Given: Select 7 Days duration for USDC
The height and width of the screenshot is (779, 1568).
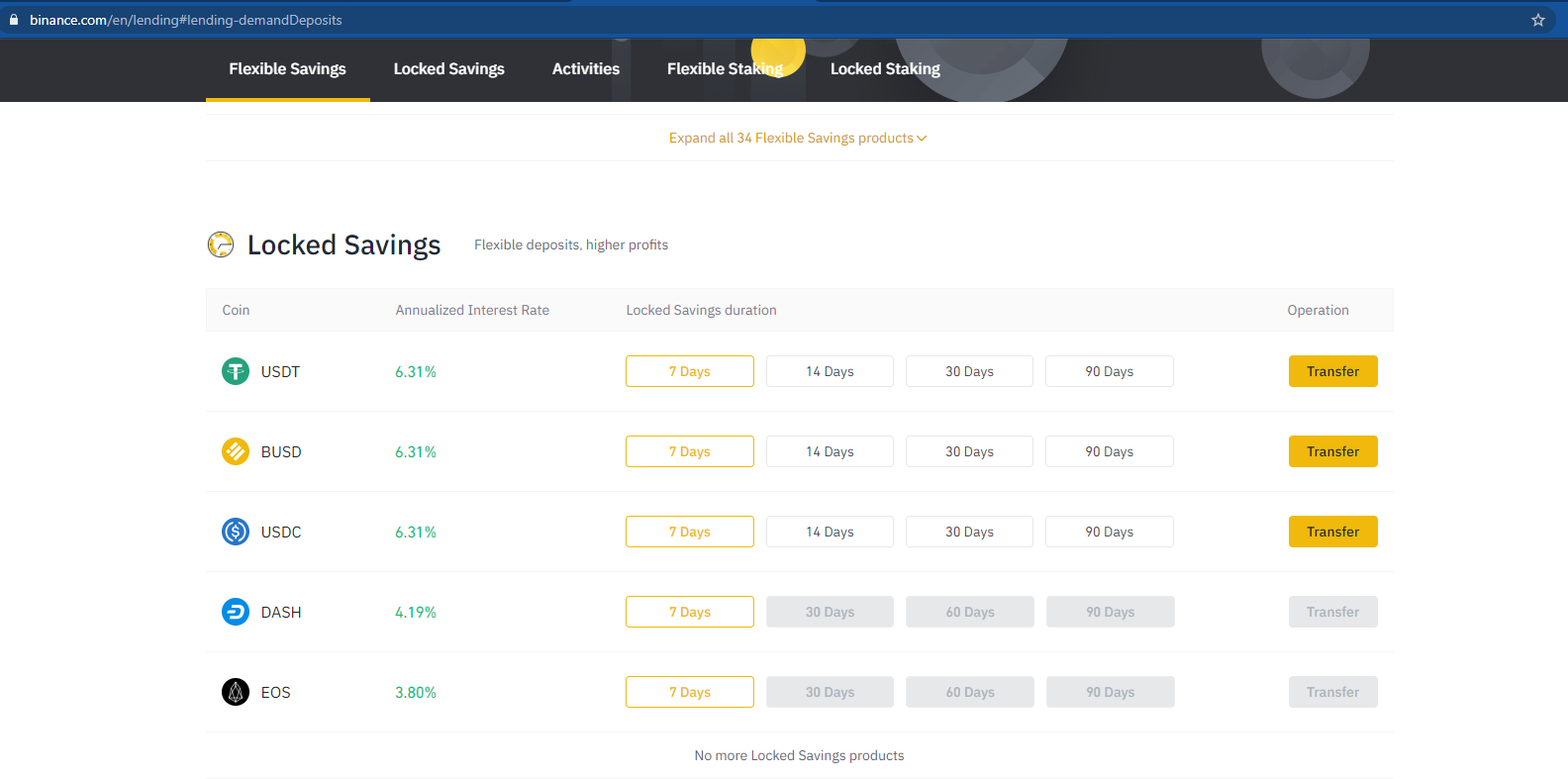Looking at the screenshot, I should [690, 532].
